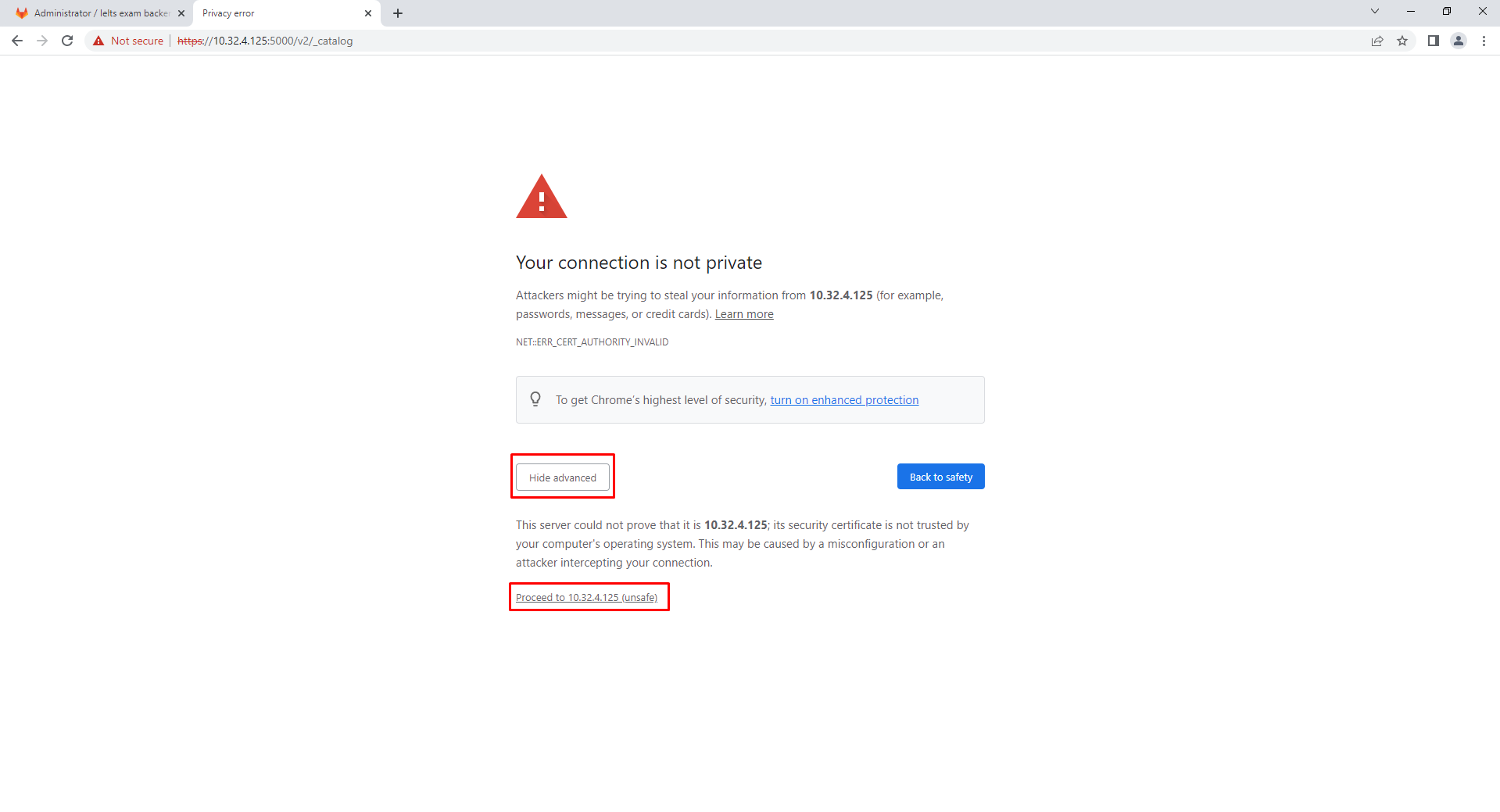This screenshot has height=812, width=1500.
Task: Click turn on enhanced protection link
Action: click(844, 400)
